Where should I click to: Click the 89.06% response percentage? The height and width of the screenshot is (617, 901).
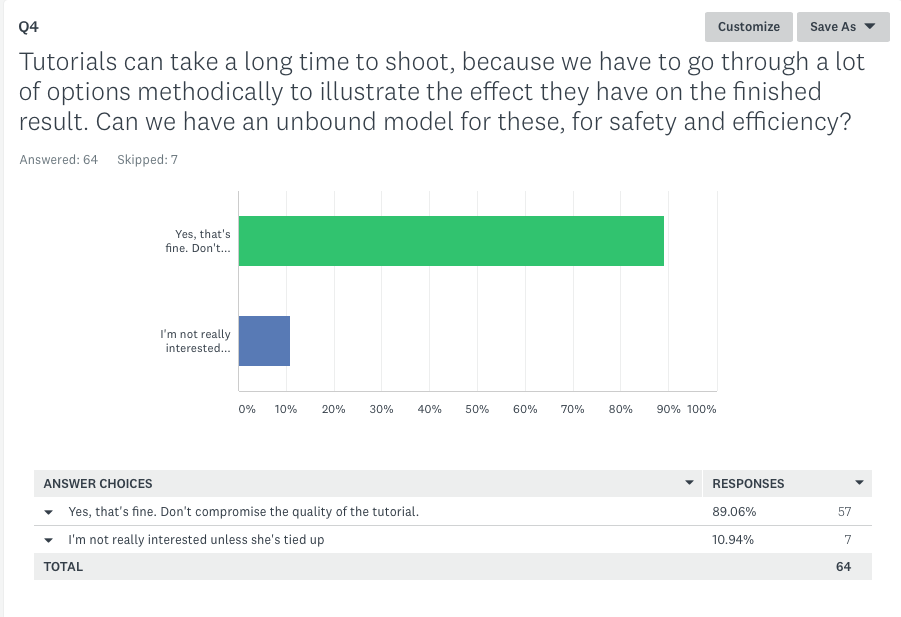pos(734,511)
